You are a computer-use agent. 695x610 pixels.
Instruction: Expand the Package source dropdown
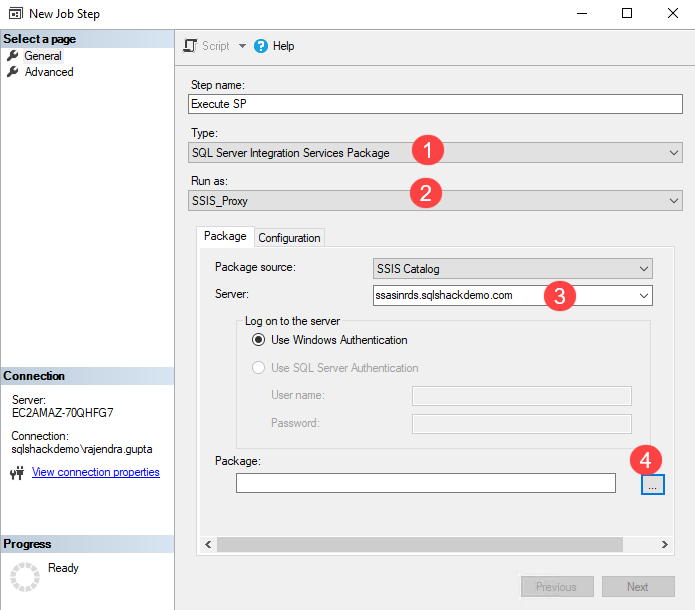tap(643, 269)
